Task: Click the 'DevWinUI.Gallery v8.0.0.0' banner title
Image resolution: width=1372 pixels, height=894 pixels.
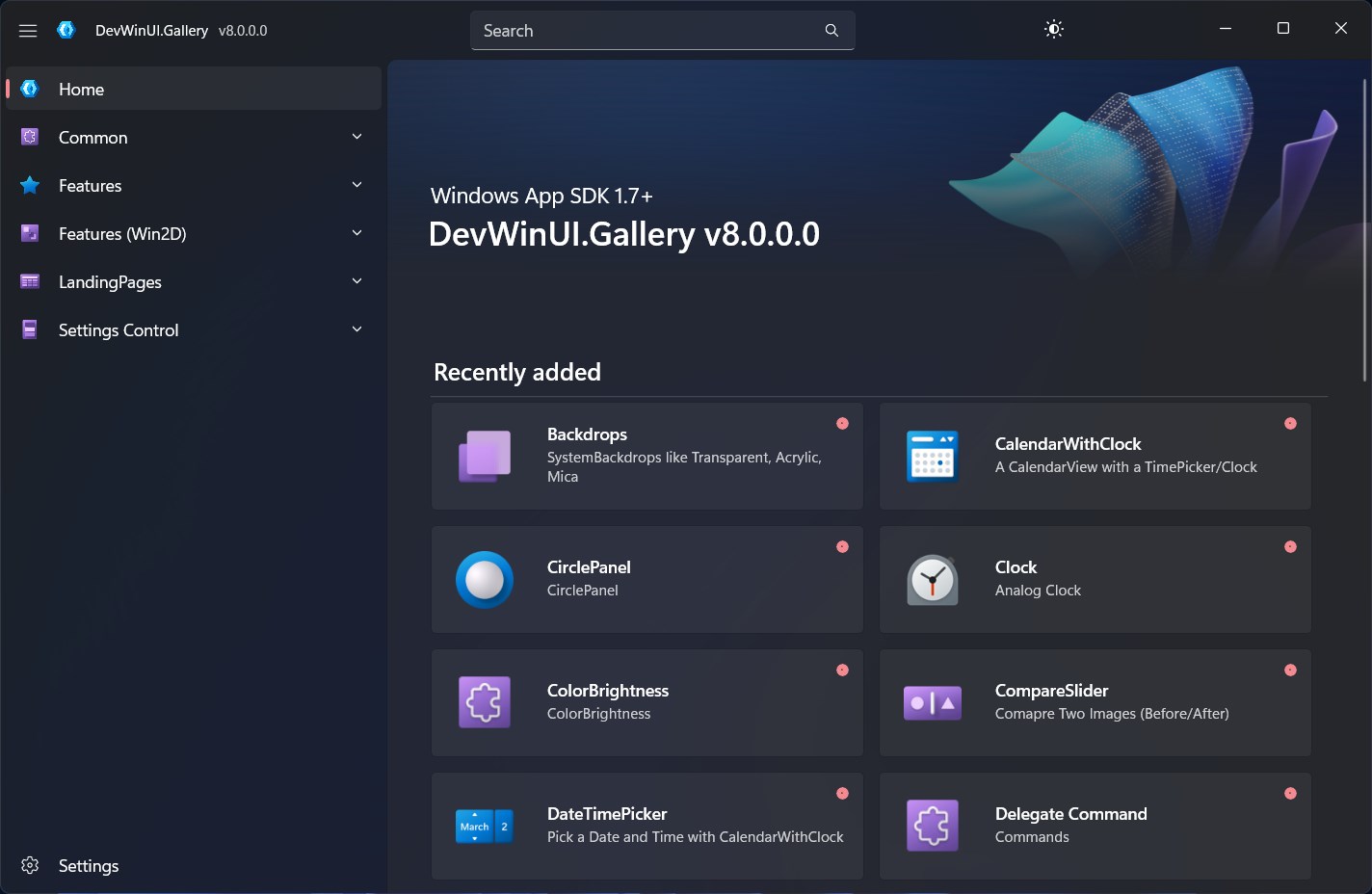Action: pyautogui.click(x=623, y=234)
